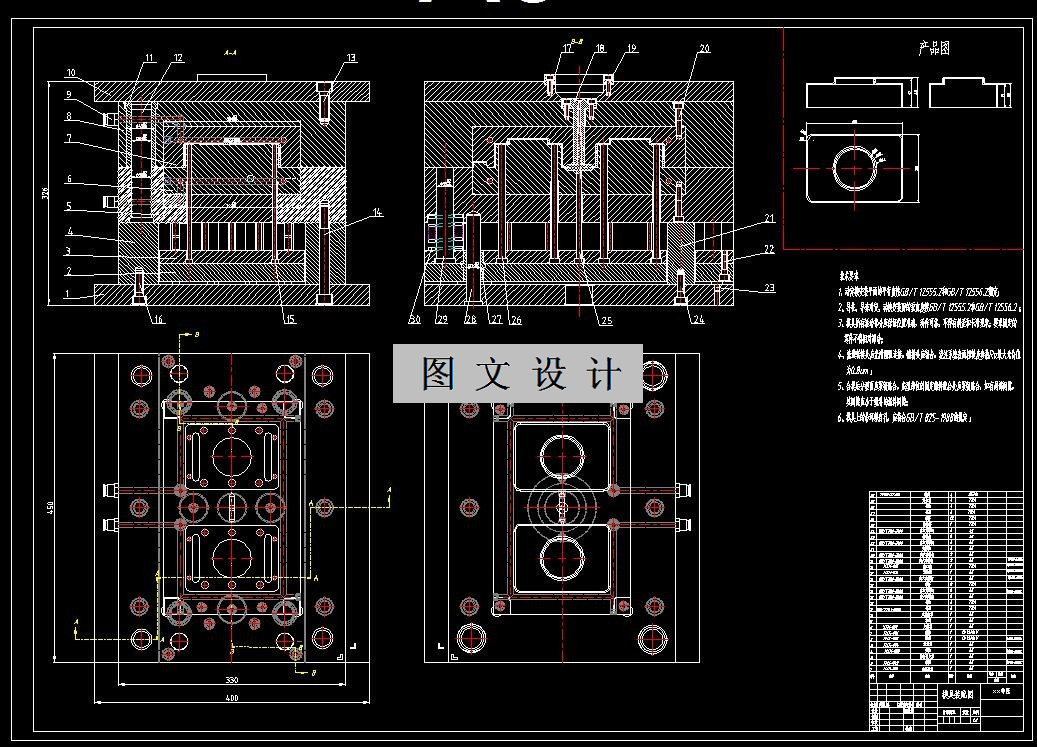Click part callout number 7
Viewport: 1037px width, 747px height.
pyautogui.click(x=69, y=139)
